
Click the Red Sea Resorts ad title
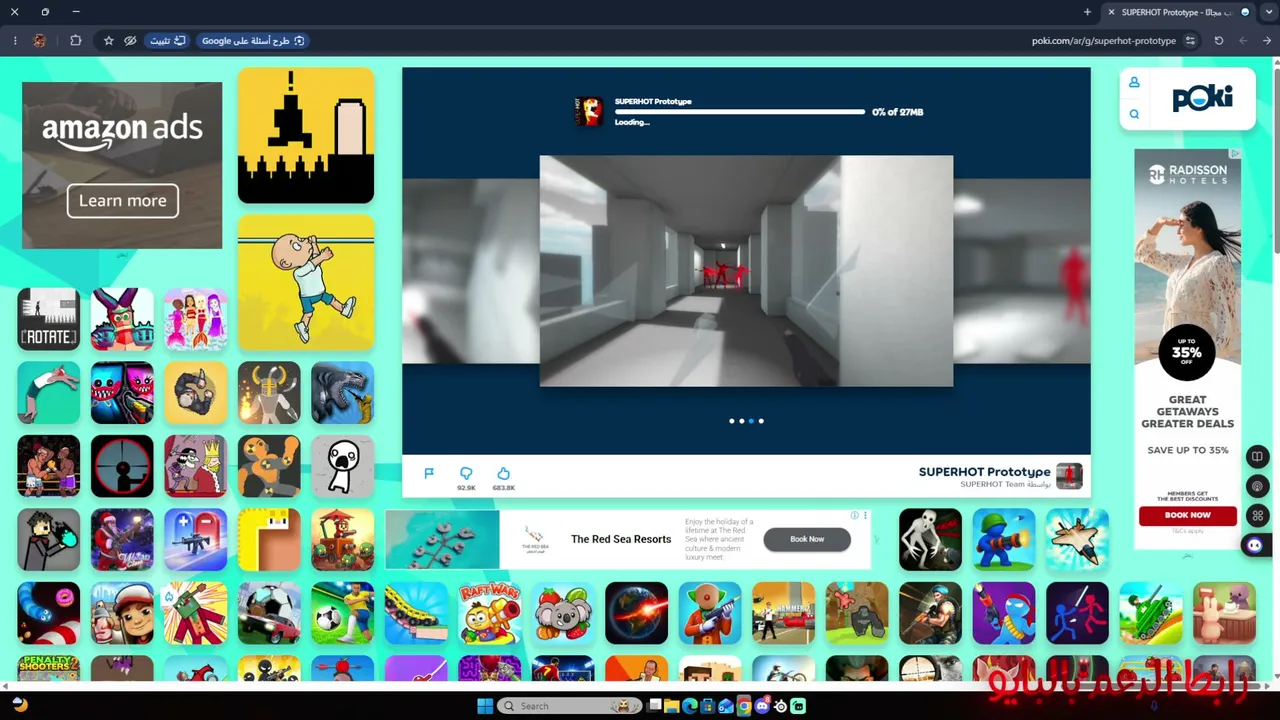(x=621, y=539)
